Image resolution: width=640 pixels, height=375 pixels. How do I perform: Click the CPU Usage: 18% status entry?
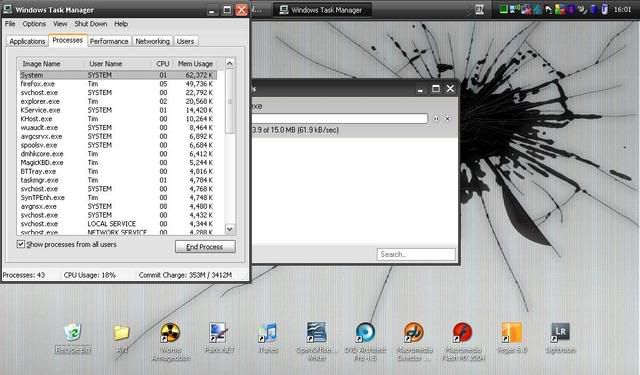point(90,275)
